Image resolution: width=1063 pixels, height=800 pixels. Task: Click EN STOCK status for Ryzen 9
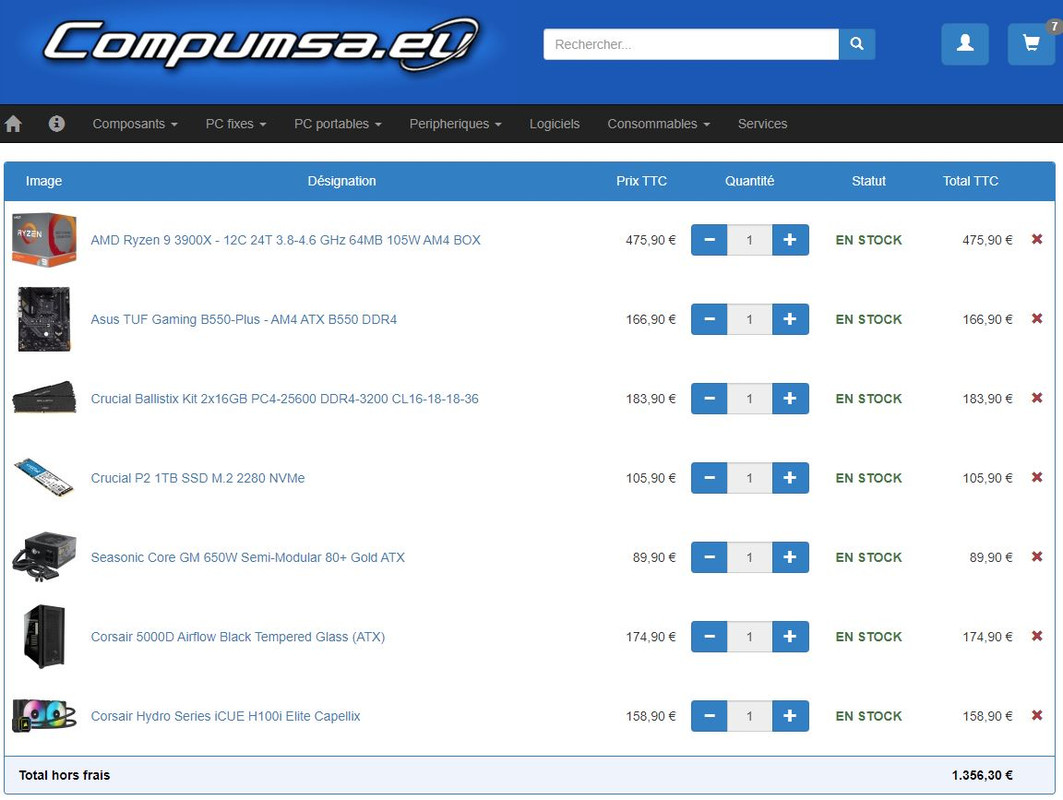tap(868, 240)
